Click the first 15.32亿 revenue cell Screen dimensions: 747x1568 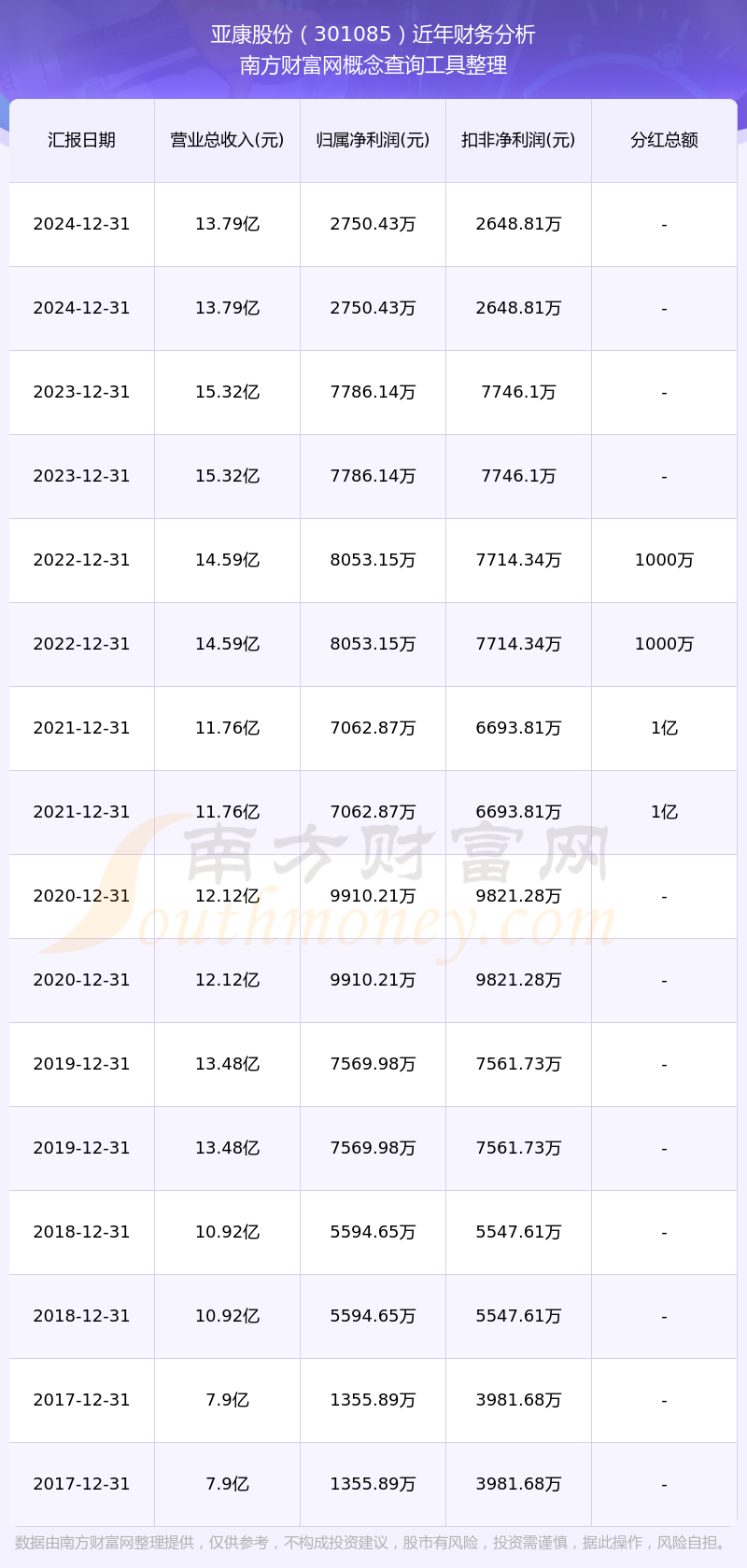click(227, 392)
